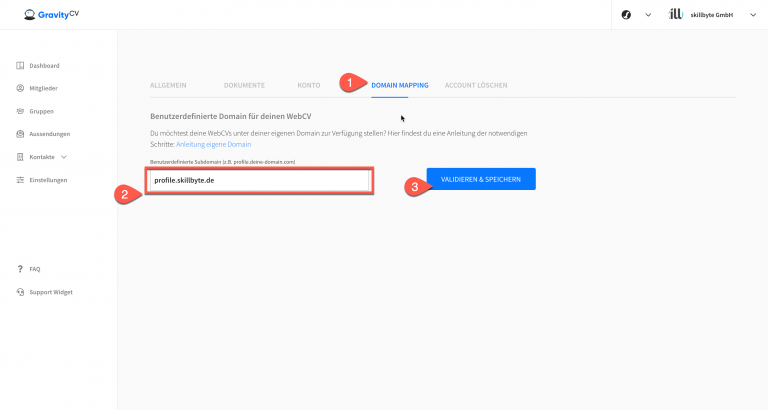
Task: Click the Aussendungen sidebar icon
Action: click(20, 134)
